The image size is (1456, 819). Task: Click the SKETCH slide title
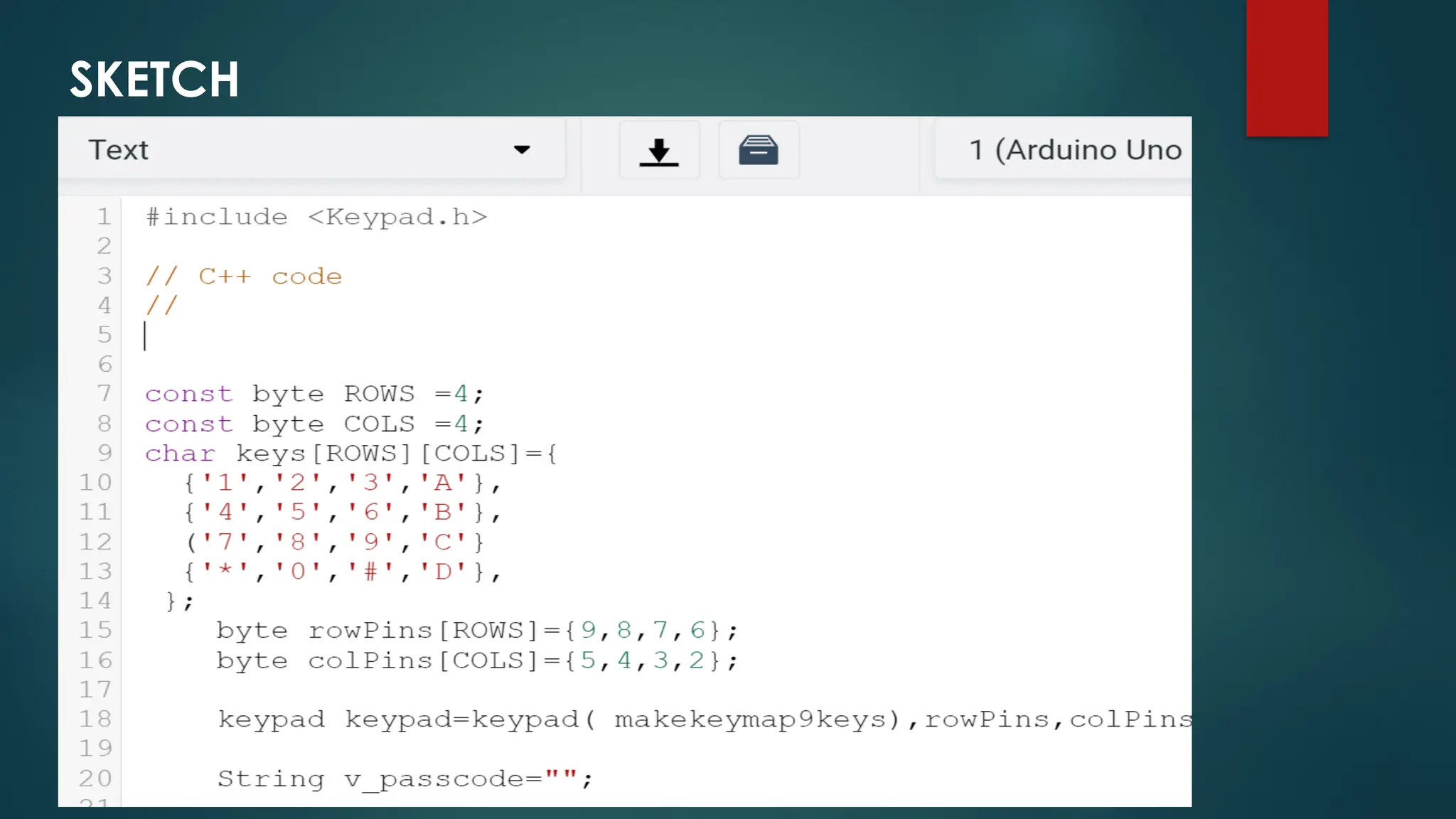(154, 79)
